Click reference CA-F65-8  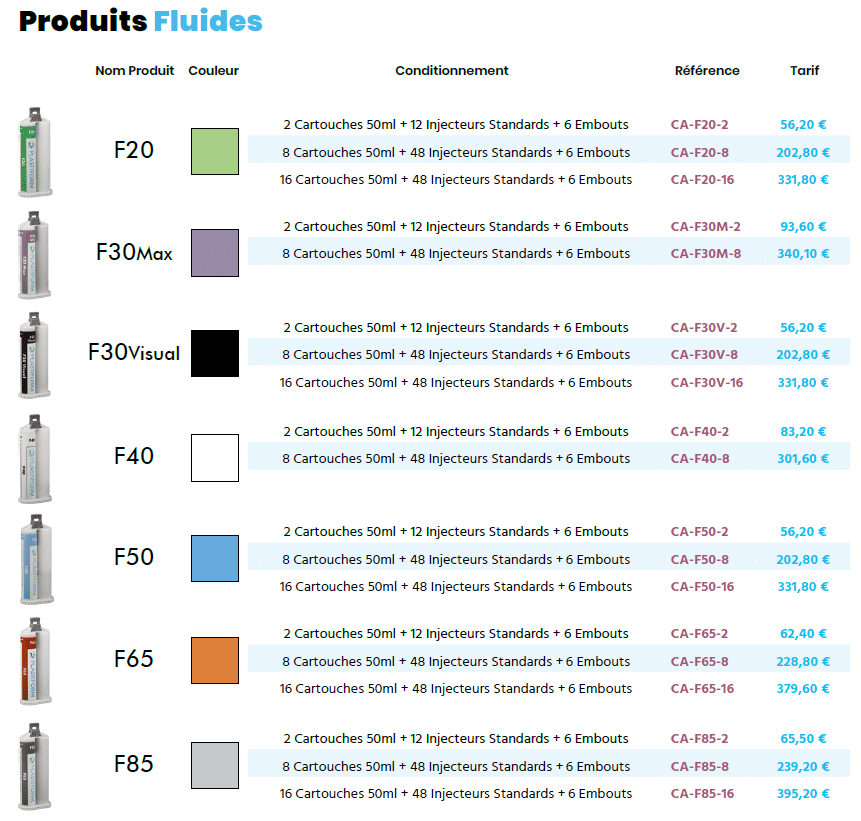(699, 662)
